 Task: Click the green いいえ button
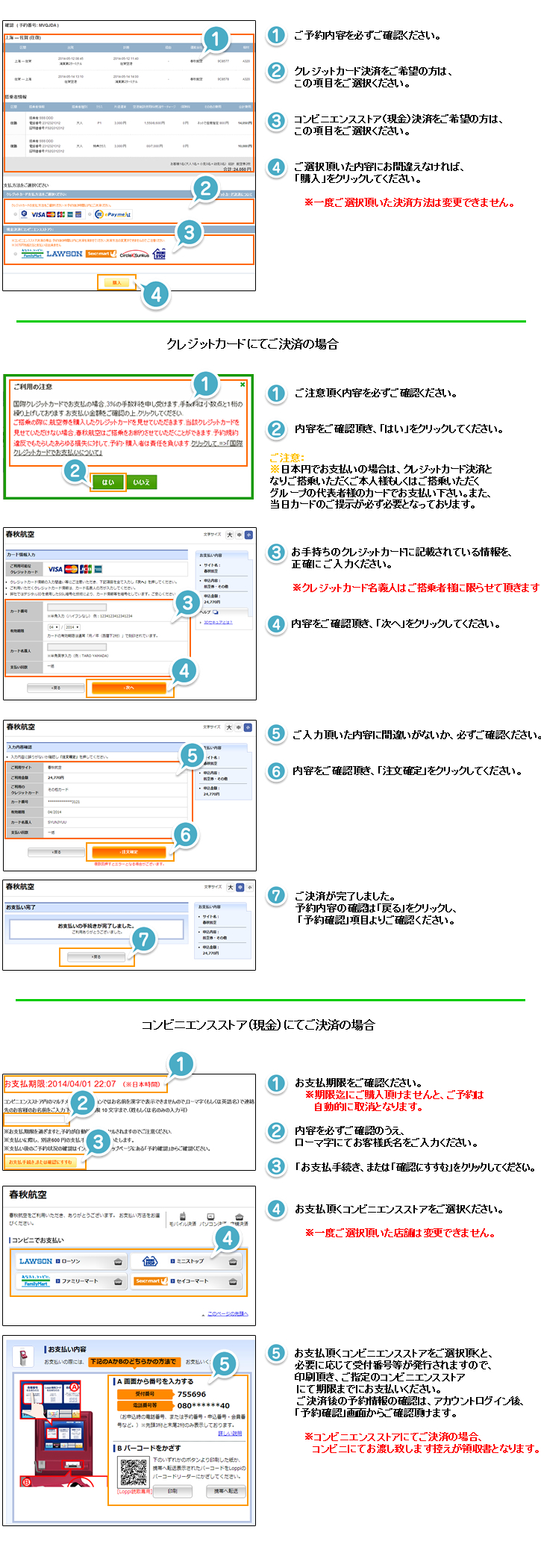[x=142, y=482]
